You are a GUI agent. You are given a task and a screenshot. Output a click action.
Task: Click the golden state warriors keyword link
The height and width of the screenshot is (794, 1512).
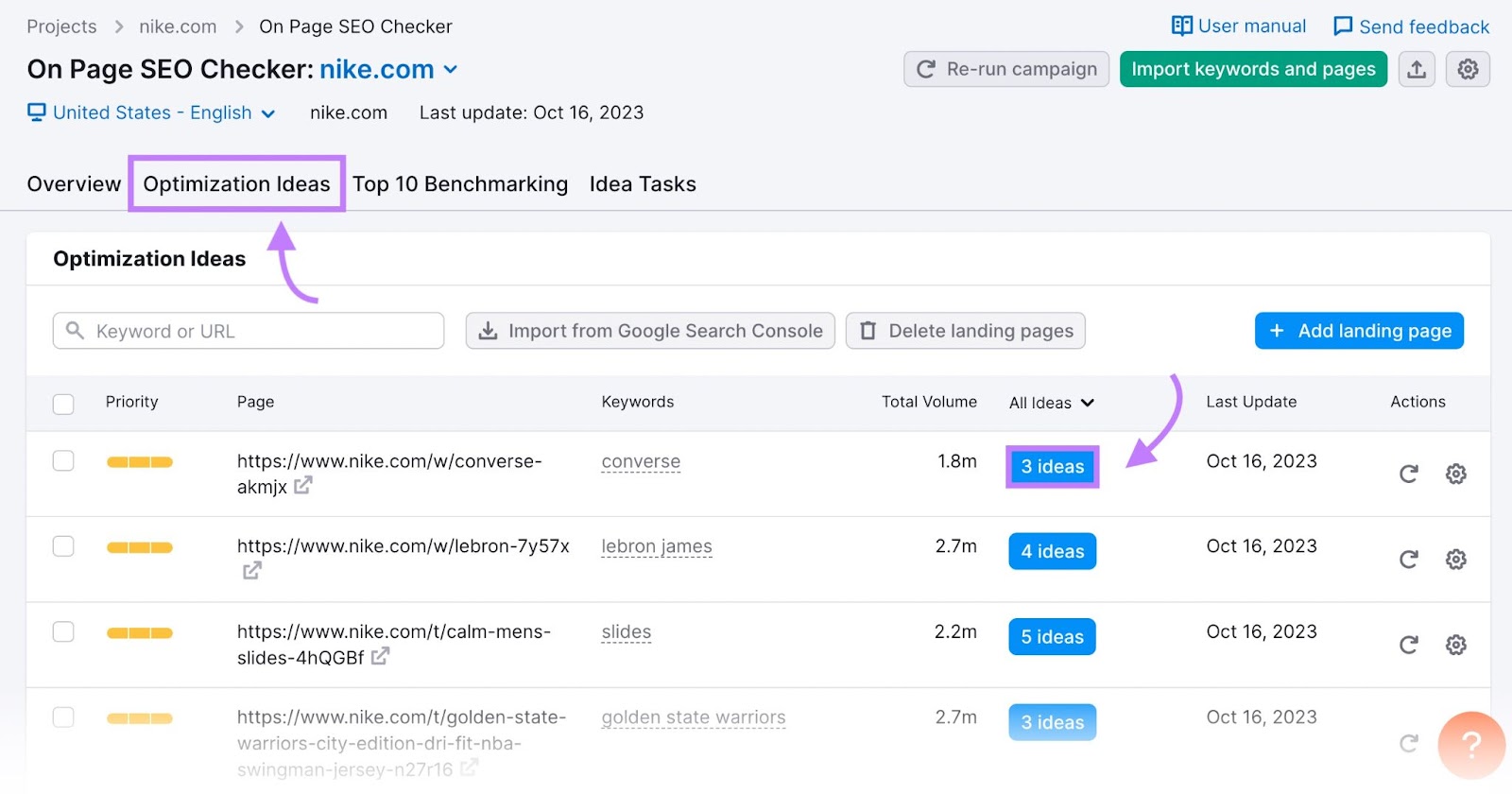(x=694, y=717)
